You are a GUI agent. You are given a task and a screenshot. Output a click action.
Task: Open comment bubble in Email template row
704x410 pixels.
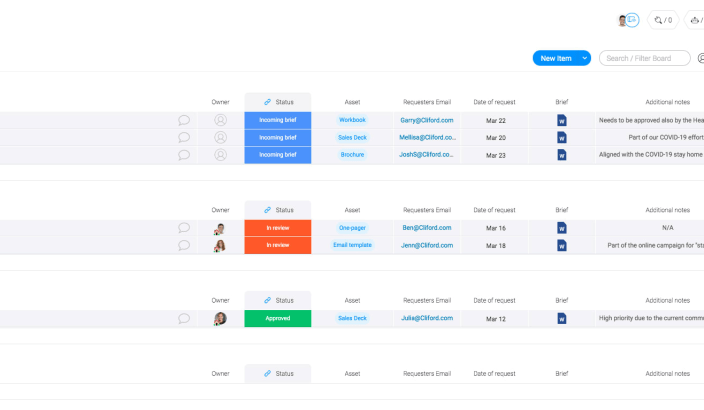[184, 245]
